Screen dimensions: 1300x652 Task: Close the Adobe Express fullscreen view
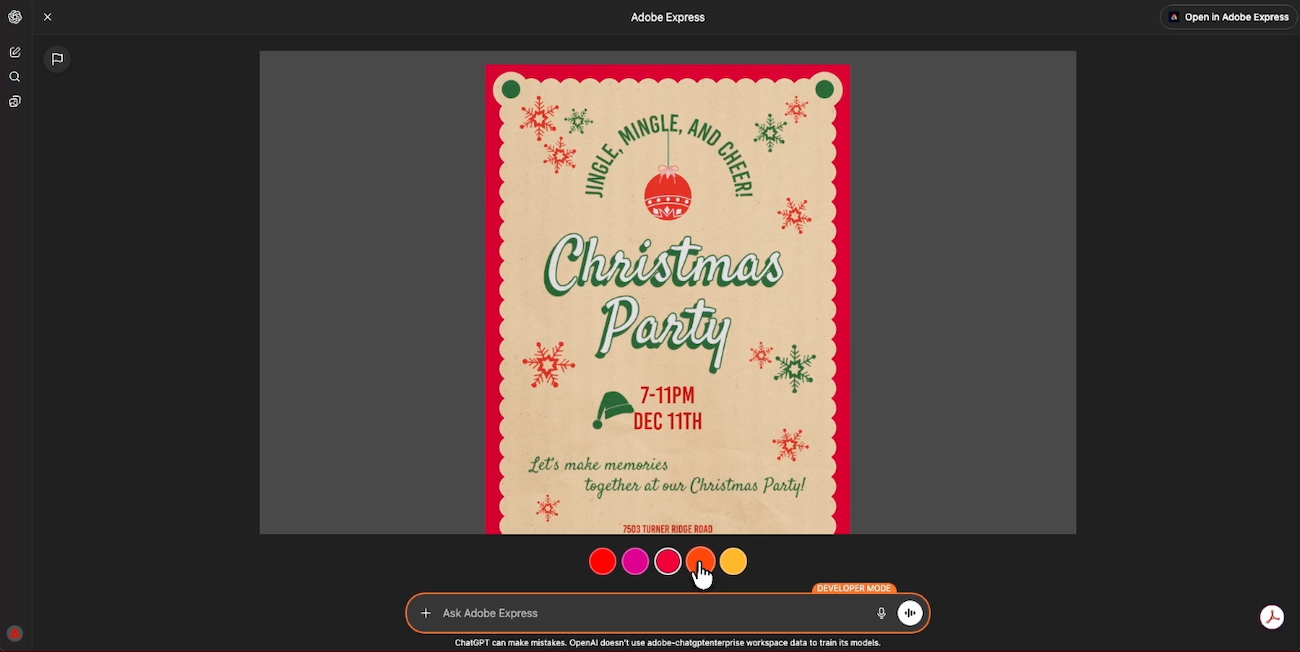48,17
